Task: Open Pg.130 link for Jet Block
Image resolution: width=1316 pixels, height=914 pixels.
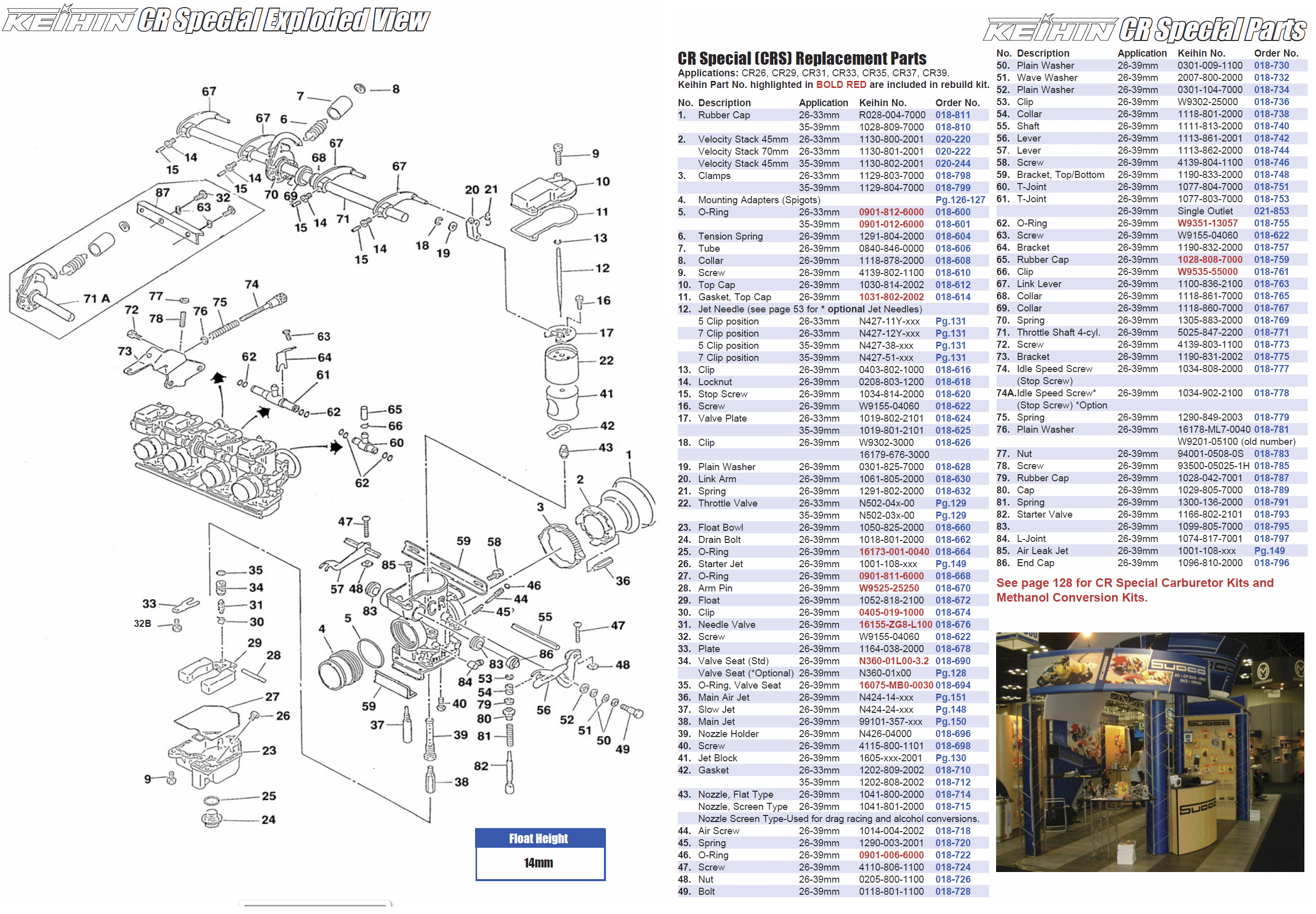Action: tap(950, 758)
